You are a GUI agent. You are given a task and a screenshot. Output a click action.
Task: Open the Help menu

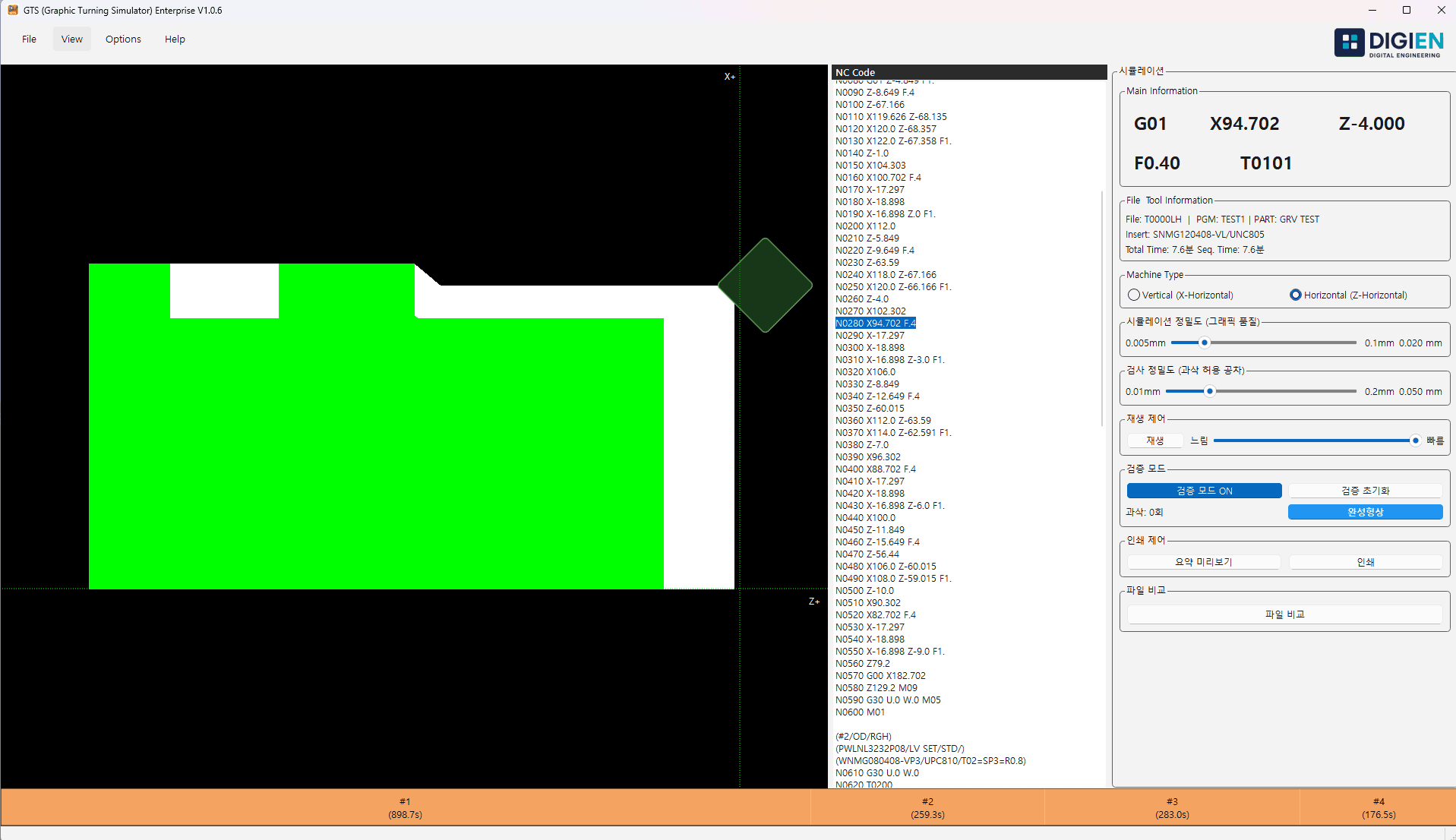[174, 39]
